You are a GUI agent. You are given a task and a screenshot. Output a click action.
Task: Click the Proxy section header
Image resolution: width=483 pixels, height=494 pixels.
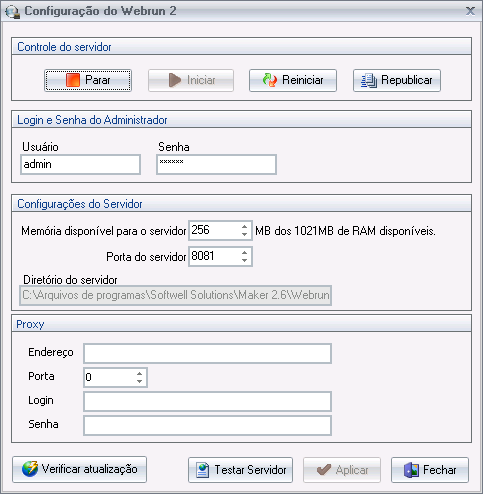(x=241, y=324)
